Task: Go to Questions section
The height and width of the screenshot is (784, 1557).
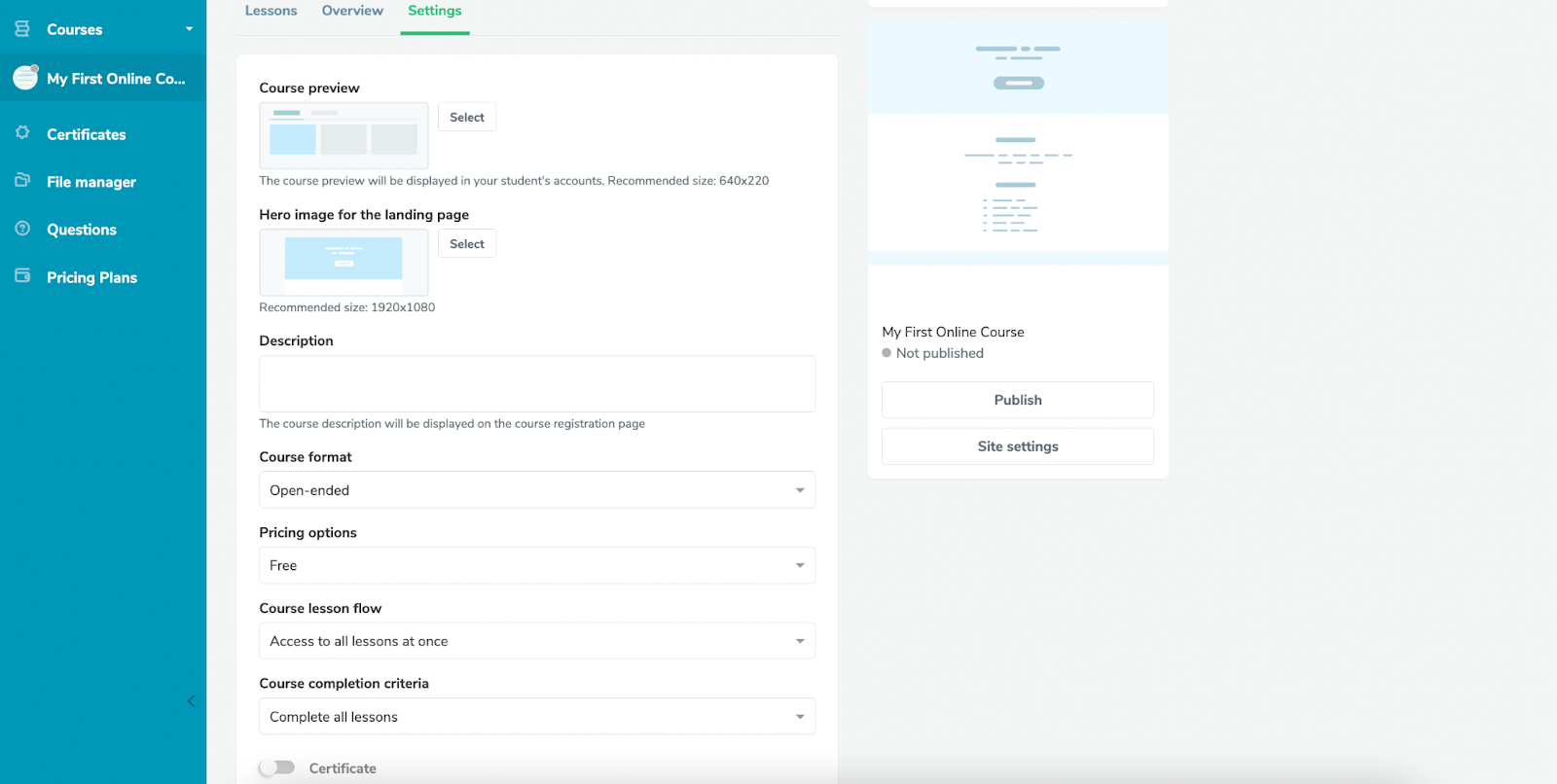Action: coord(82,230)
